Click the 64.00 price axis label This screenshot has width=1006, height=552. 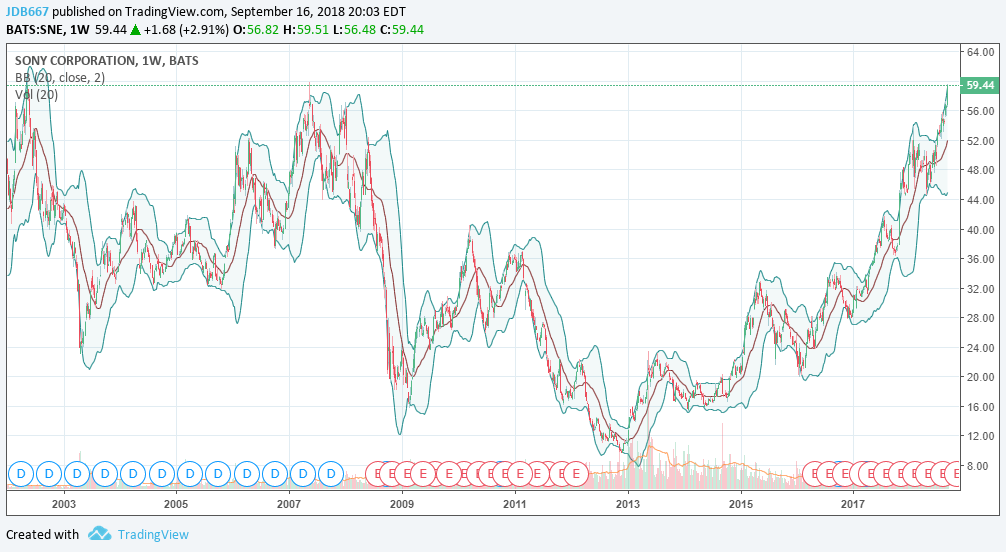pos(980,52)
